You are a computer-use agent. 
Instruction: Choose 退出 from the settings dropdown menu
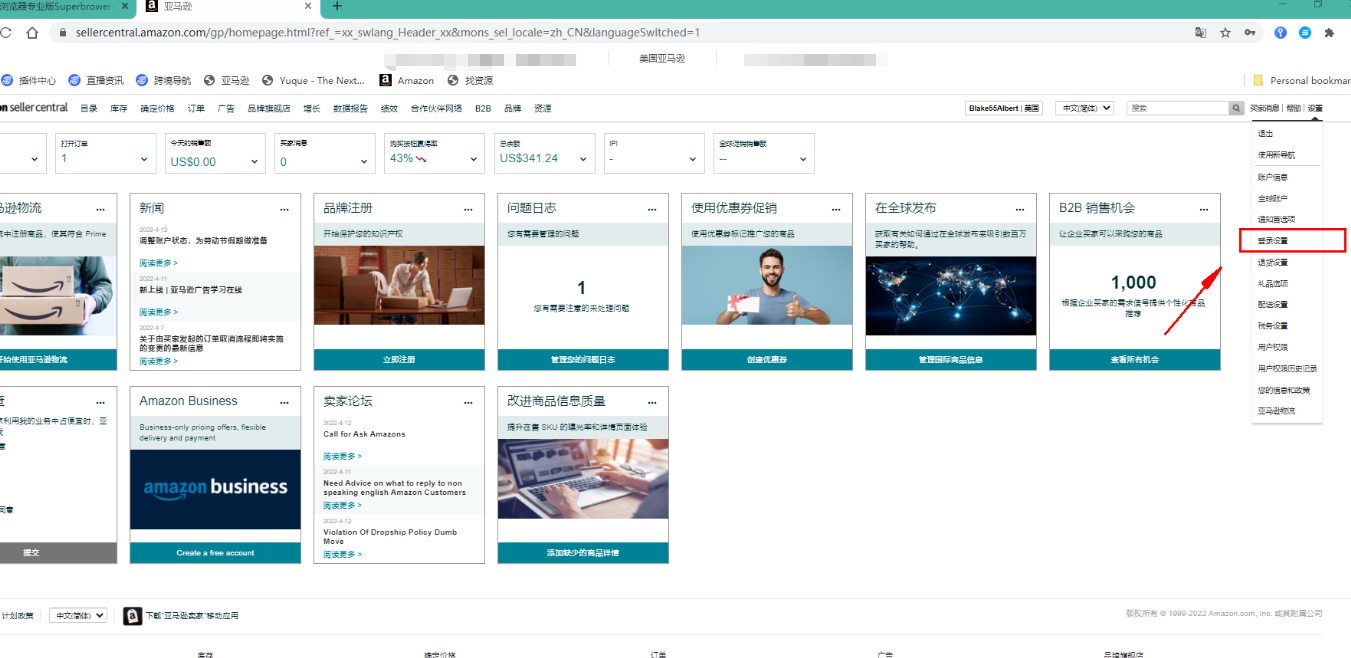pos(1266,133)
